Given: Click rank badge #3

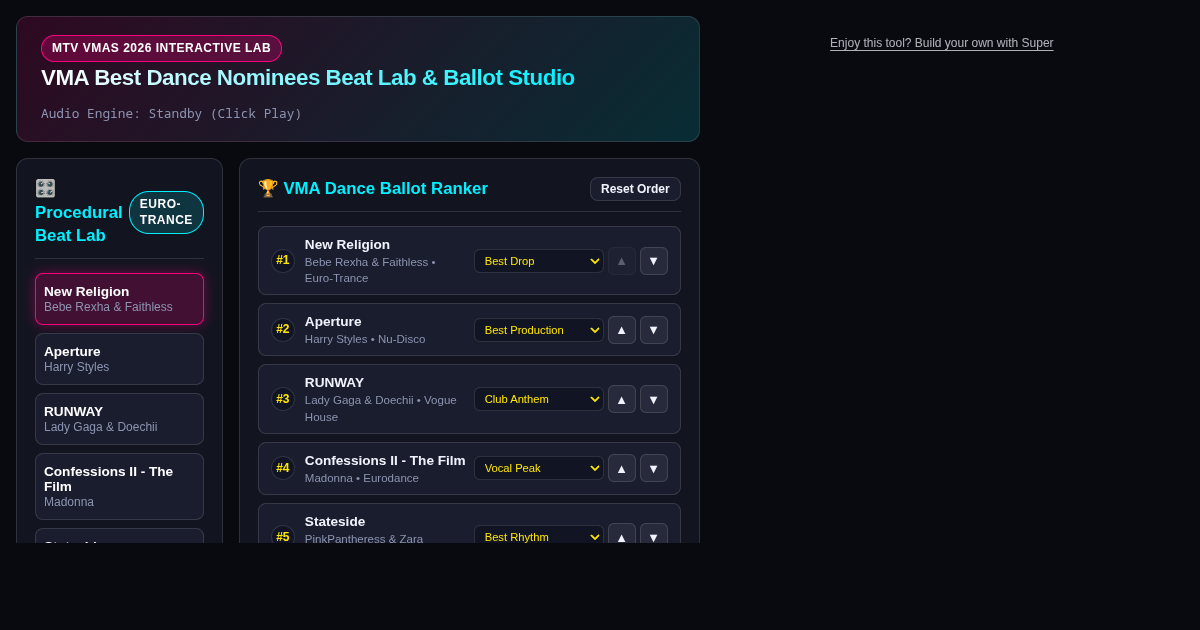Looking at the screenshot, I should point(283,399).
